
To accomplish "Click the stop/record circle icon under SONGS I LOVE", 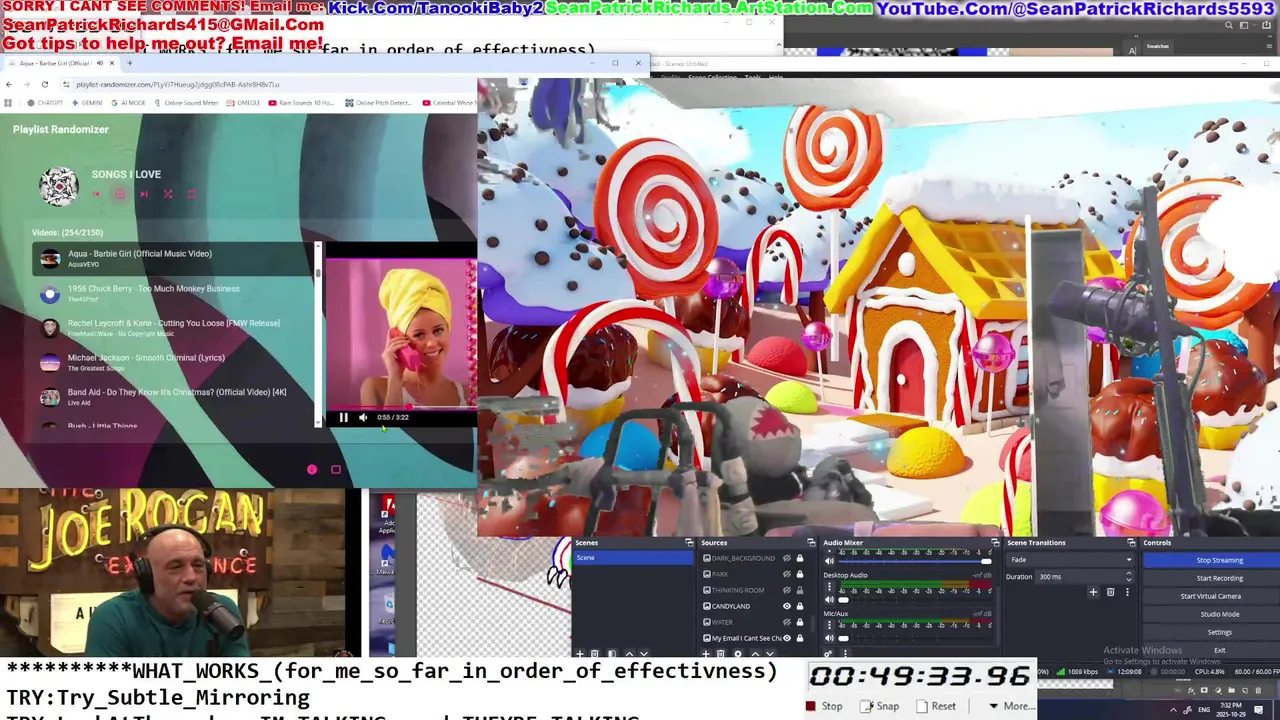I will click(x=120, y=194).
